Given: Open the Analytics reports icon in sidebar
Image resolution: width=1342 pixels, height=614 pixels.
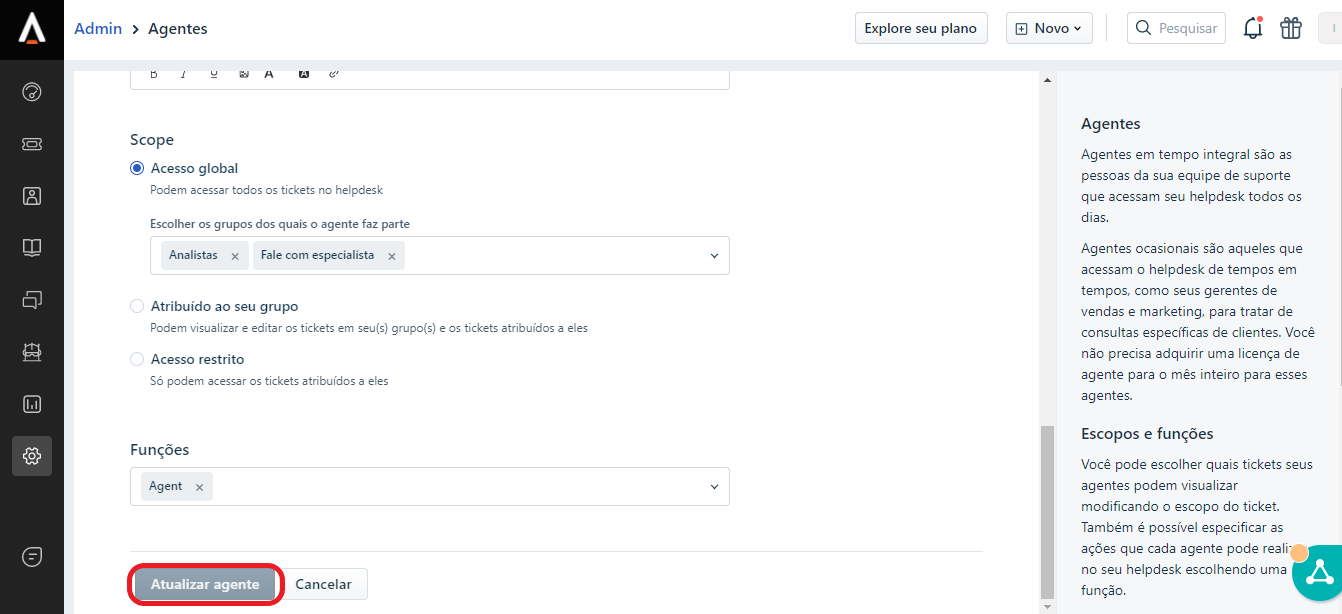Looking at the screenshot, I should [32, 404].
